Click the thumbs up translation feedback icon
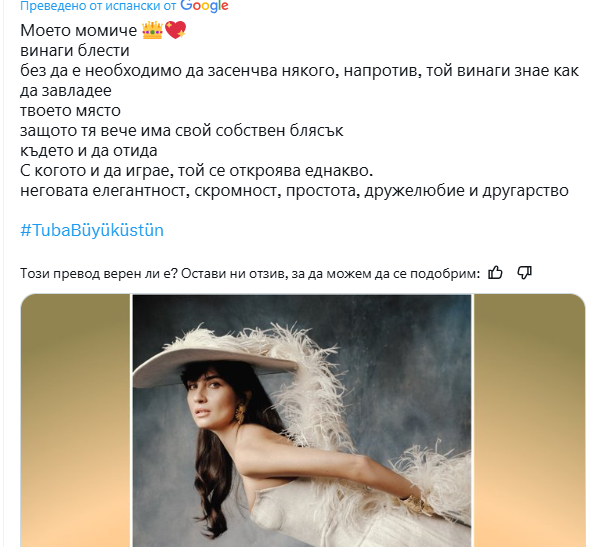 pos(495,273)
